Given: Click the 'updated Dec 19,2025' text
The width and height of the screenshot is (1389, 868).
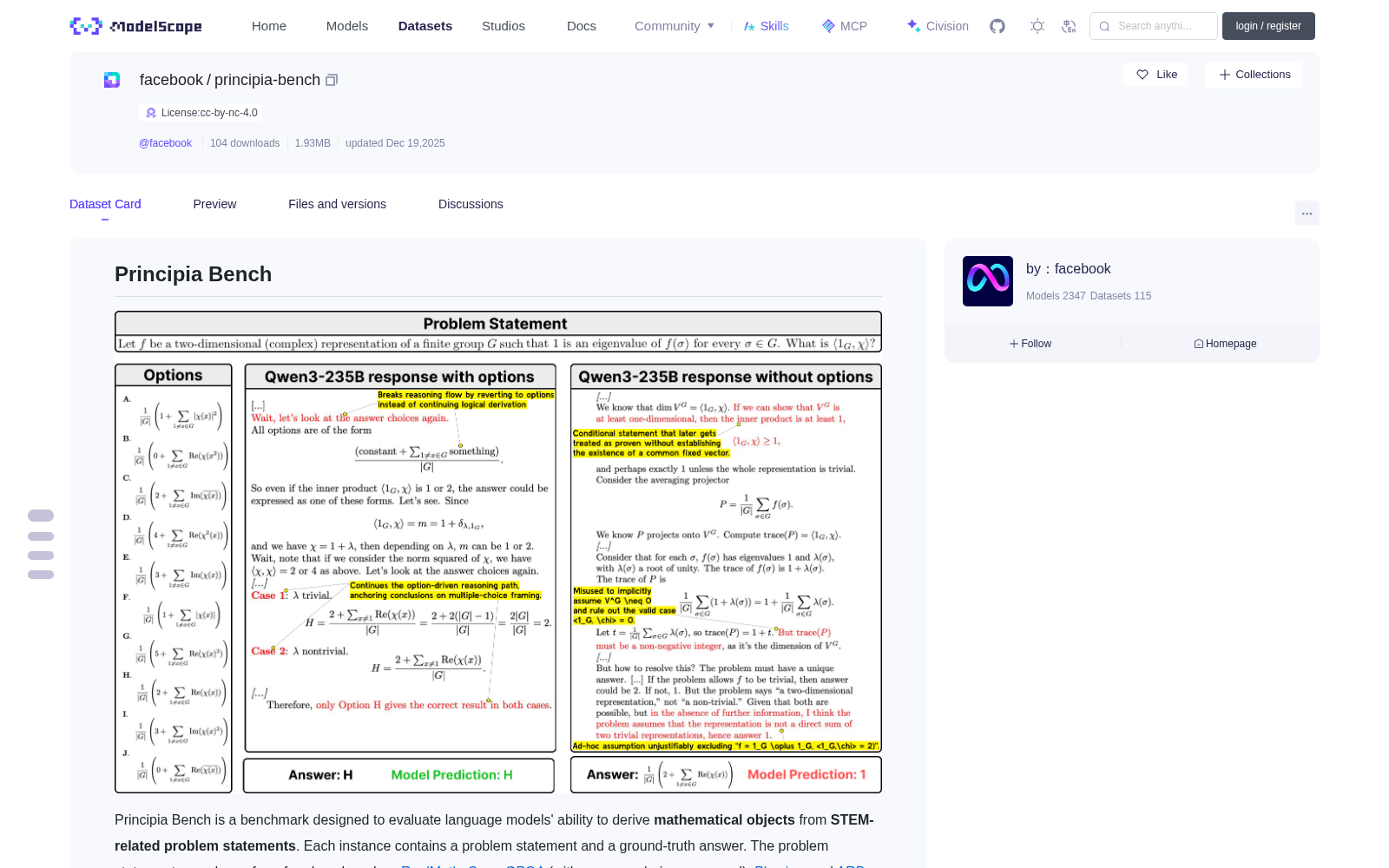Looking at the screenshot, I should [x=395, y=143].
